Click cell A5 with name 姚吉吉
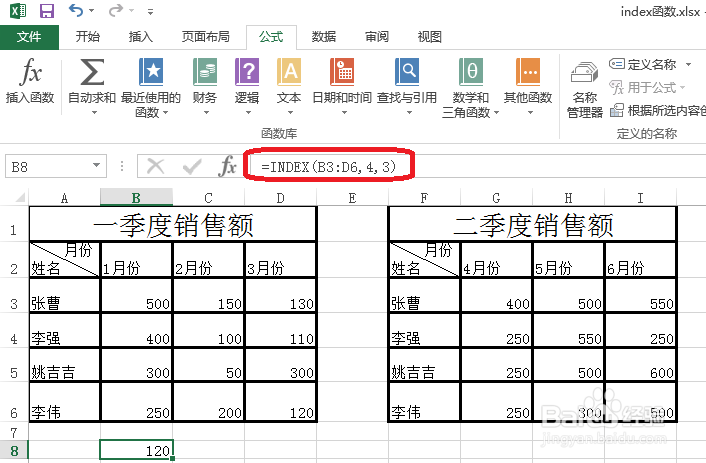The image size is (706, 463). click(64, 365)
